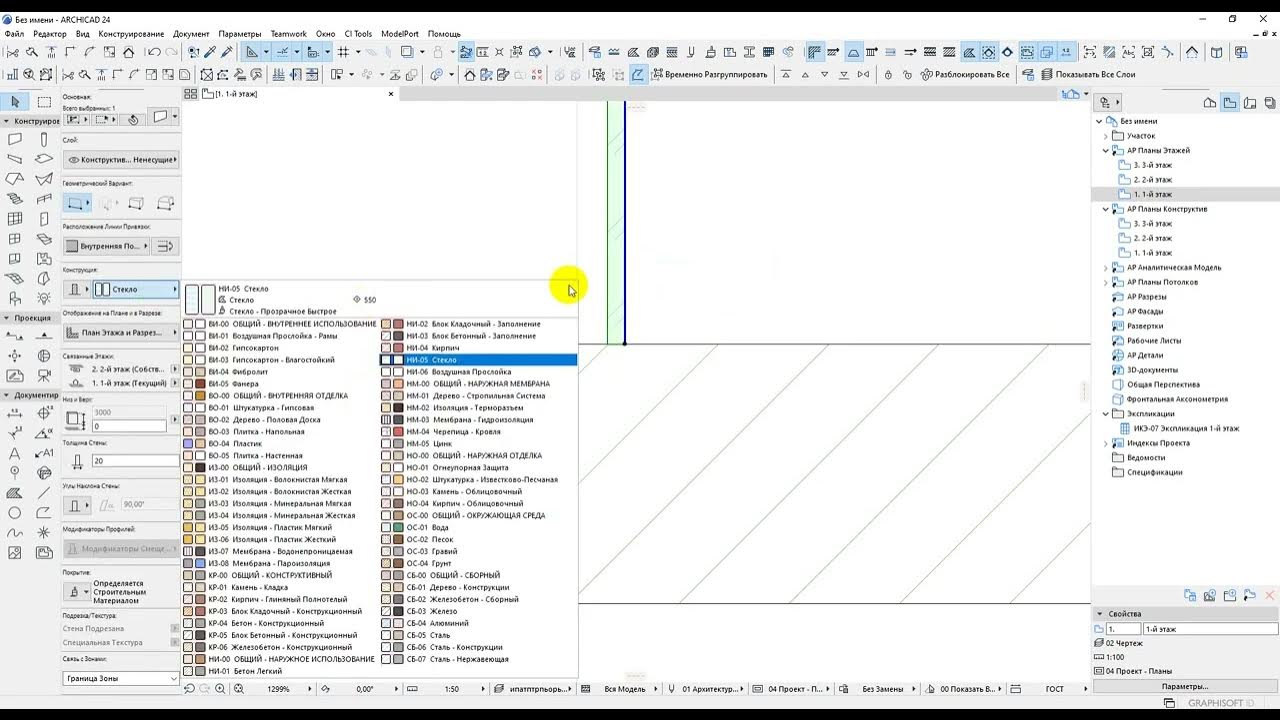The height and width of the screenshot is (720, 1280).
Task: Select material НИ-04 Кирпич
Action: [x=478, y=348]
